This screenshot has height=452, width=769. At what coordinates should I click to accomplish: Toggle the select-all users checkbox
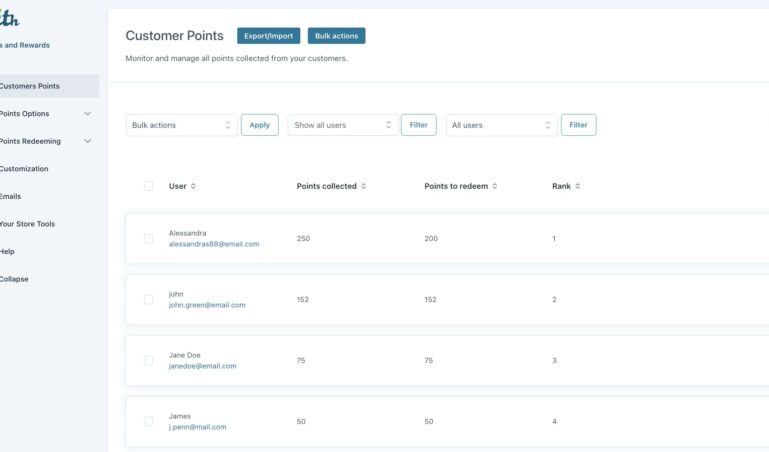[x=149, y=186]
